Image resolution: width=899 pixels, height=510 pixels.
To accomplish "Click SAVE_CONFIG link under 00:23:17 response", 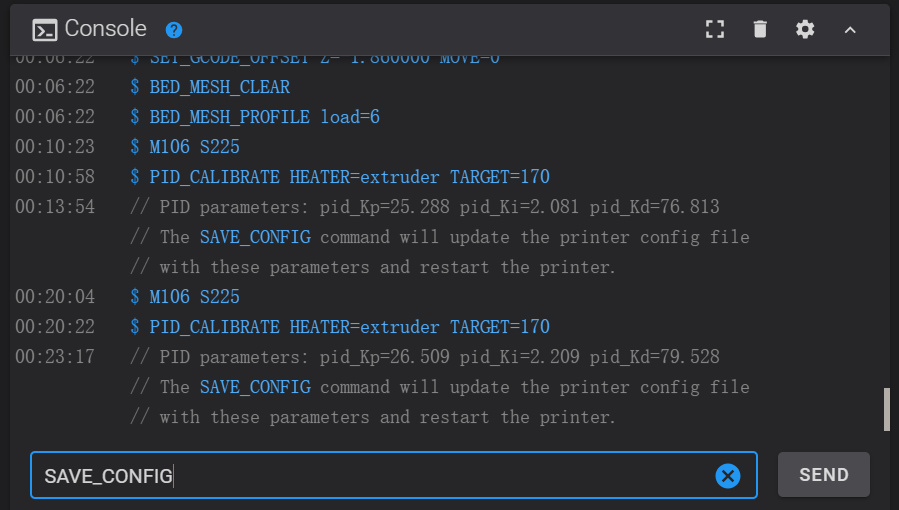I will click(x=255, y=387).
